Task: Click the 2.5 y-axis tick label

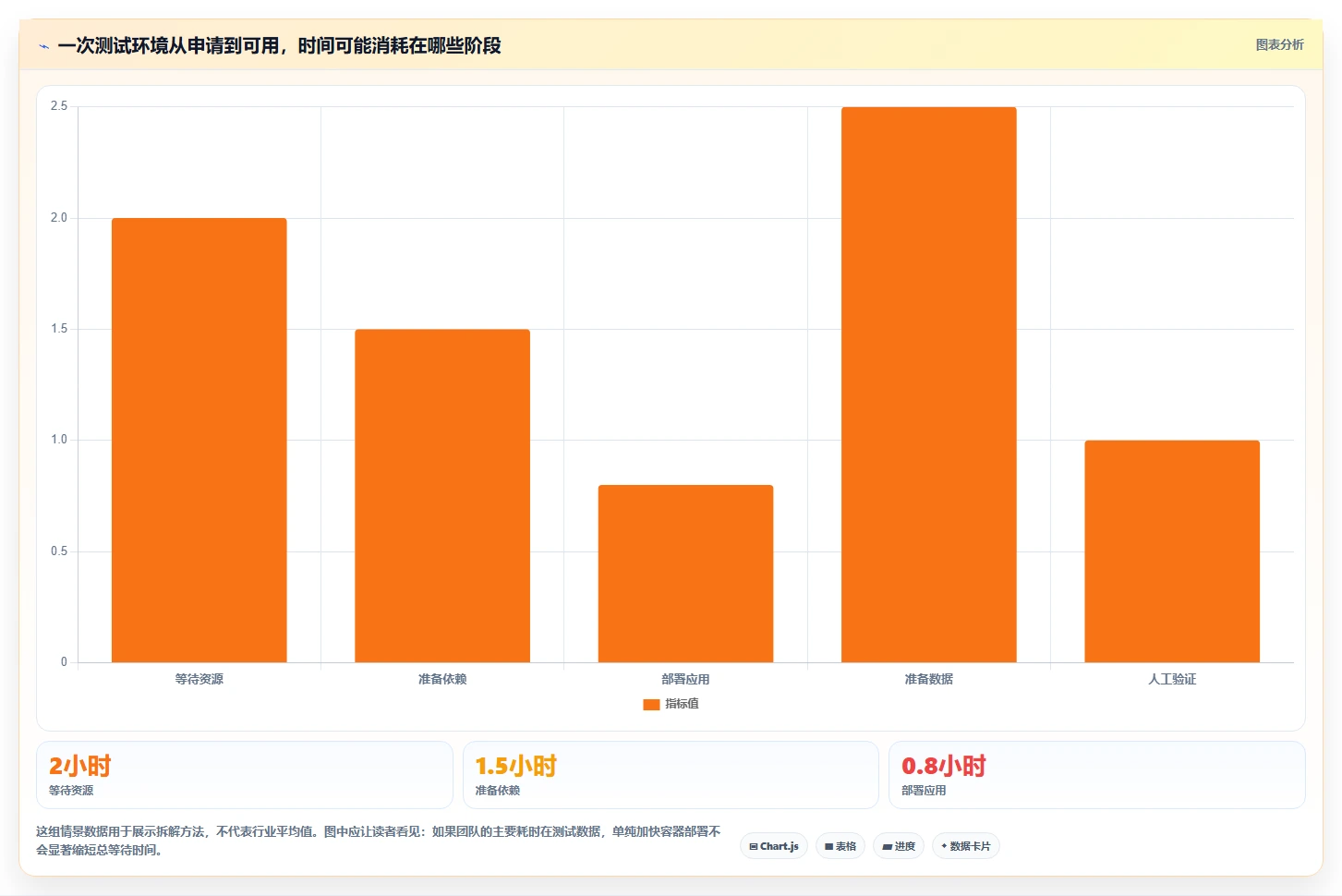Action: [59, 106]
